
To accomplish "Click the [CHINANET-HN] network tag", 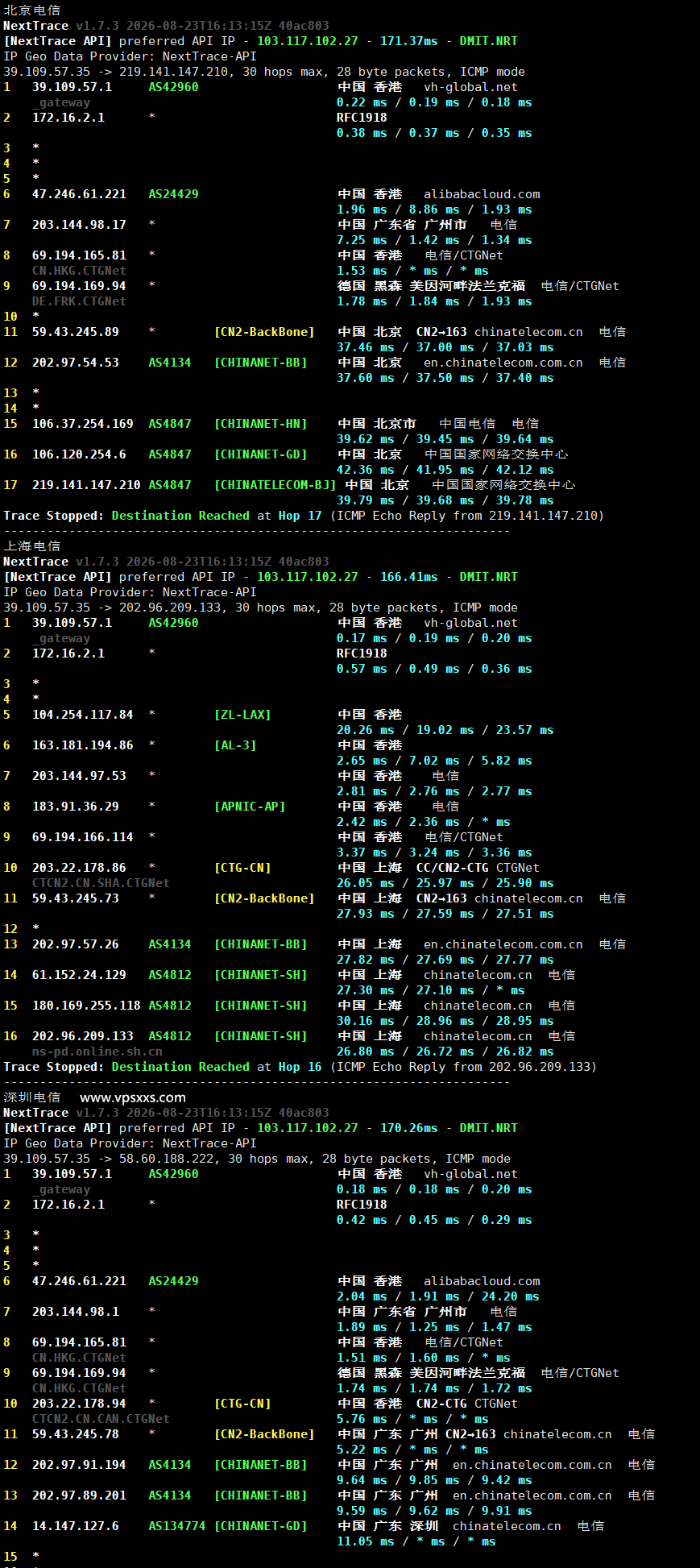I will point(261,424).
